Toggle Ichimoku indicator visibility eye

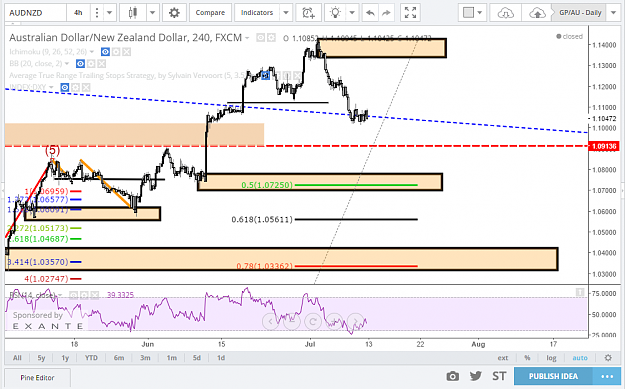pyautogui.click(x=105, y=52)
